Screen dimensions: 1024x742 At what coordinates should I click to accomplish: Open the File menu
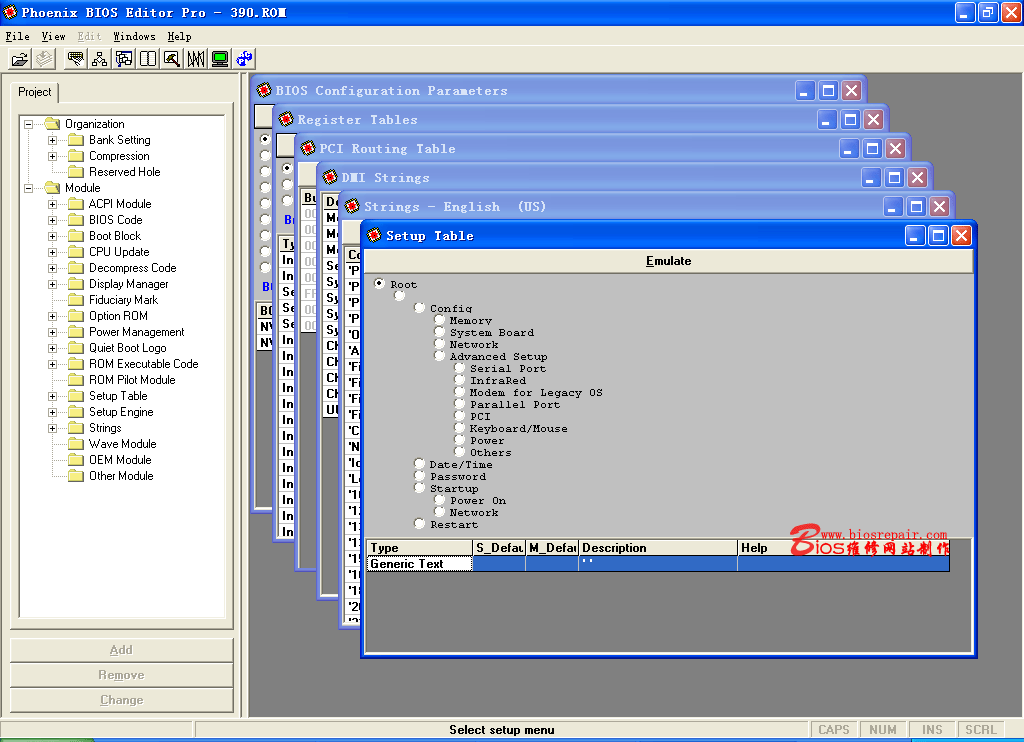click(18, 37)
